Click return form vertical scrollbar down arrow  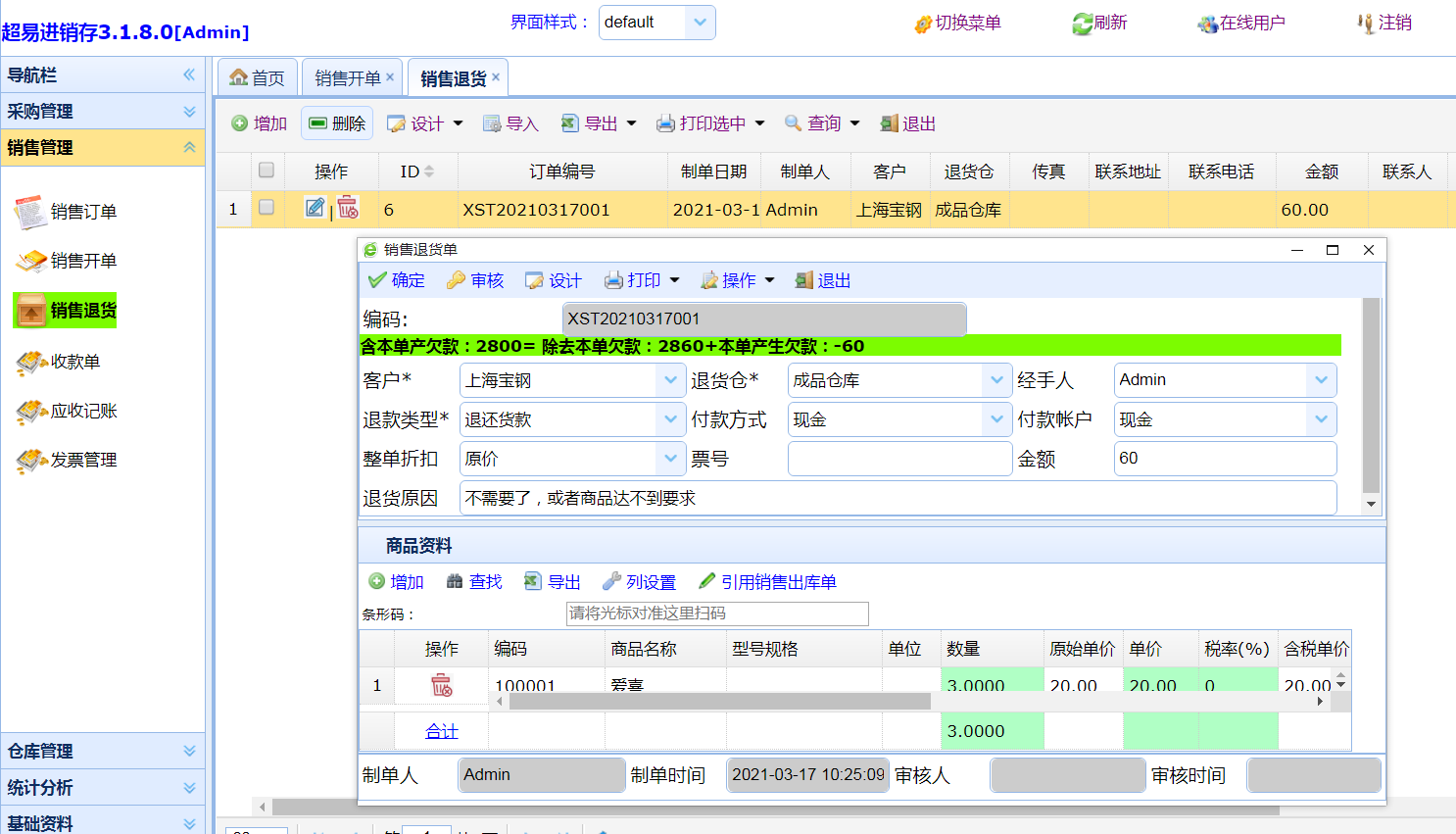1371,504
